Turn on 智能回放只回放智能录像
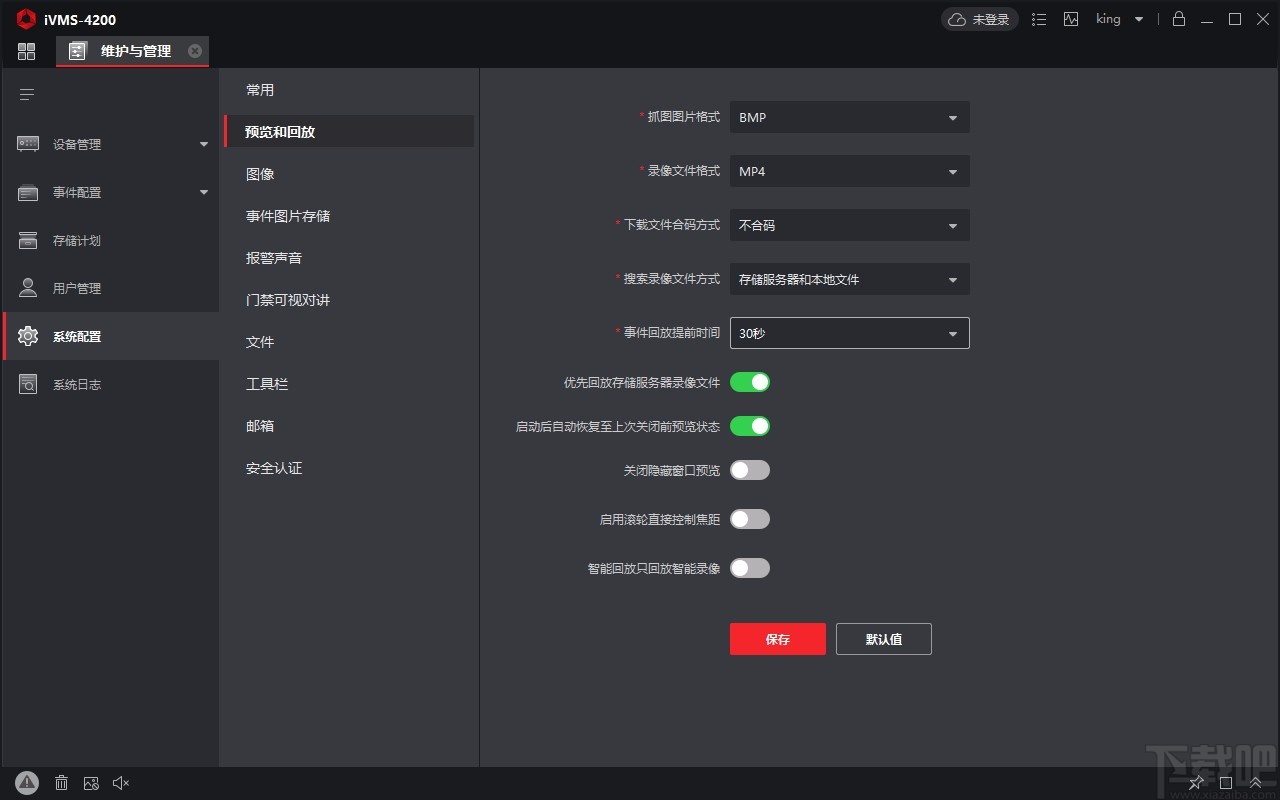The image size is (1280, 800). [x=750, y=568]
